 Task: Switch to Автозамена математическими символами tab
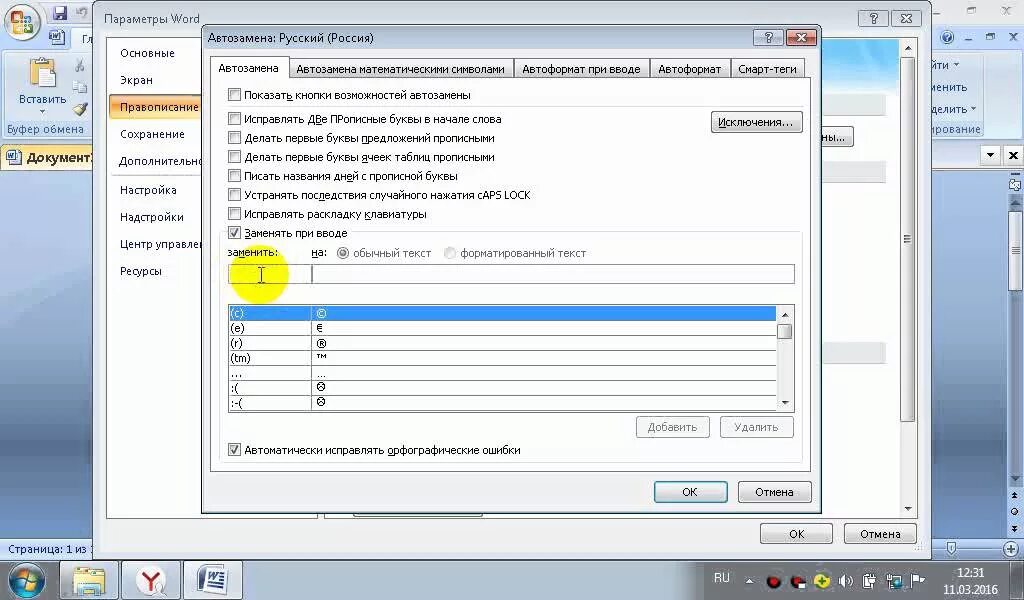pos(400,69)
